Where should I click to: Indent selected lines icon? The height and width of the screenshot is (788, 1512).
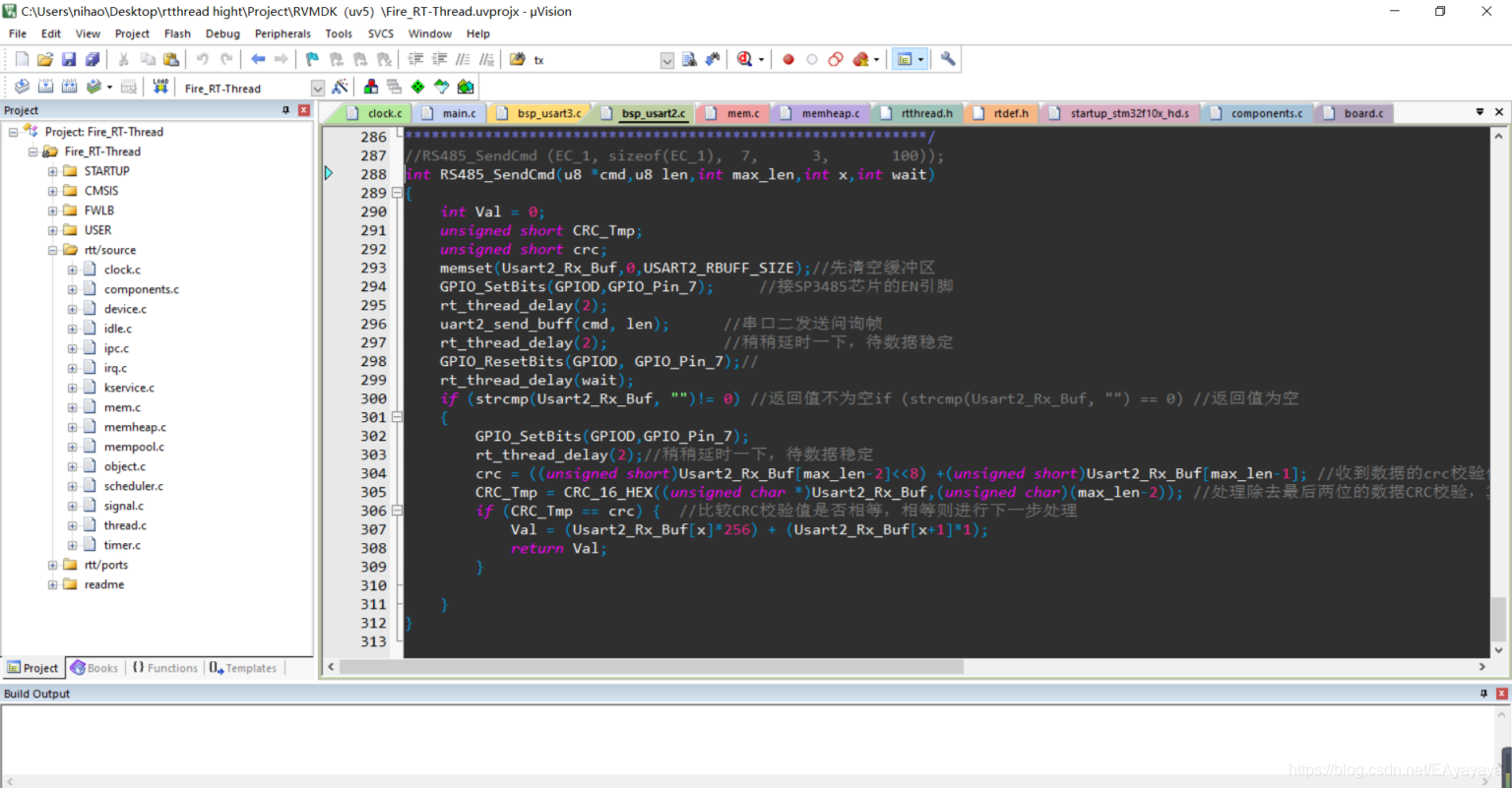pyautogui.click(x=416, y=59)
